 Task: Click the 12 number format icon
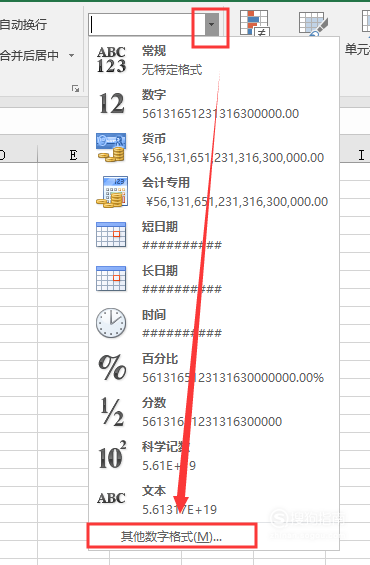(x=111, y=104)
